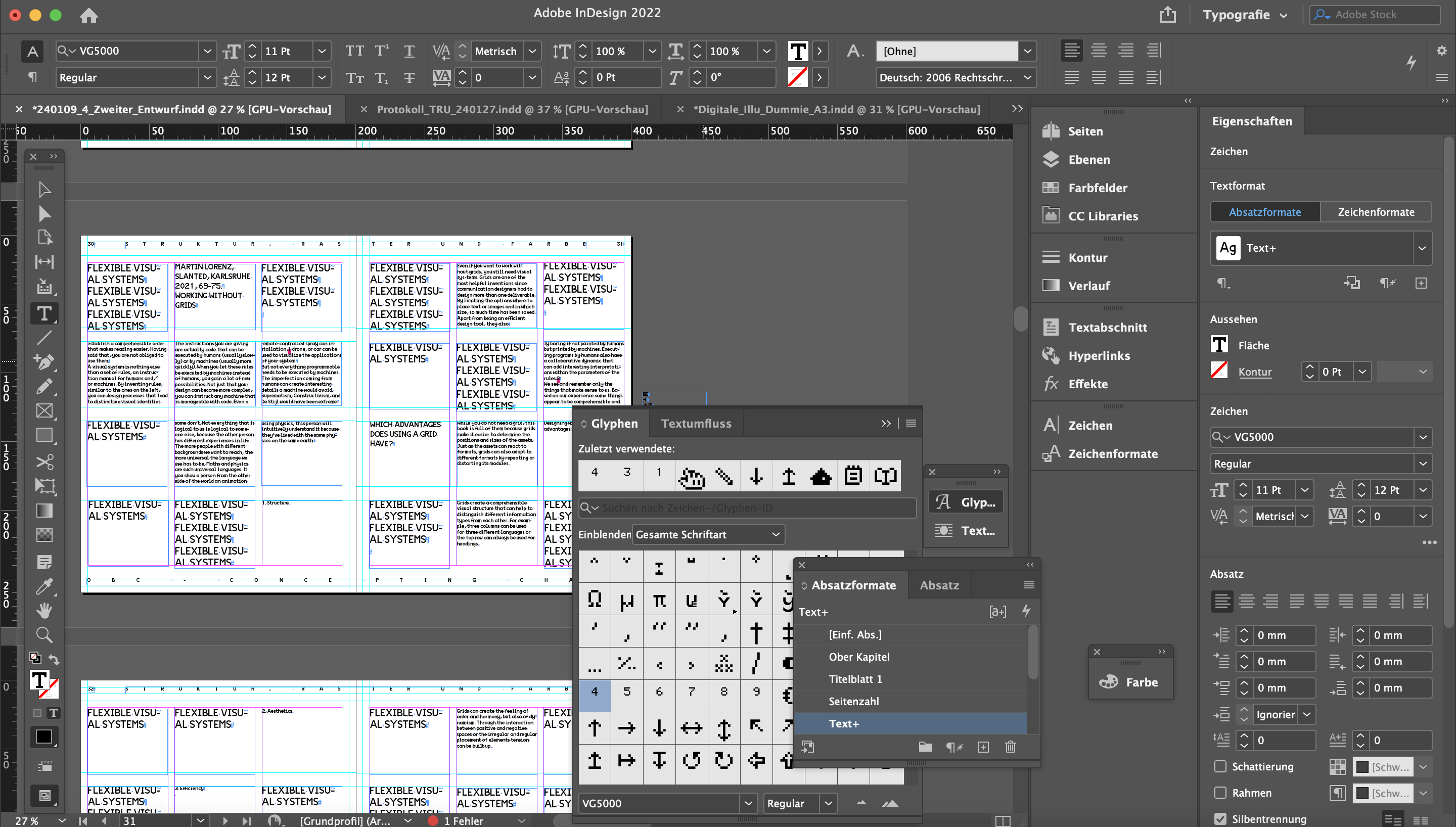Apply the Seitenzahl paragraph style
Viewport: 1456px width, 827px height.
click(853, 702)
